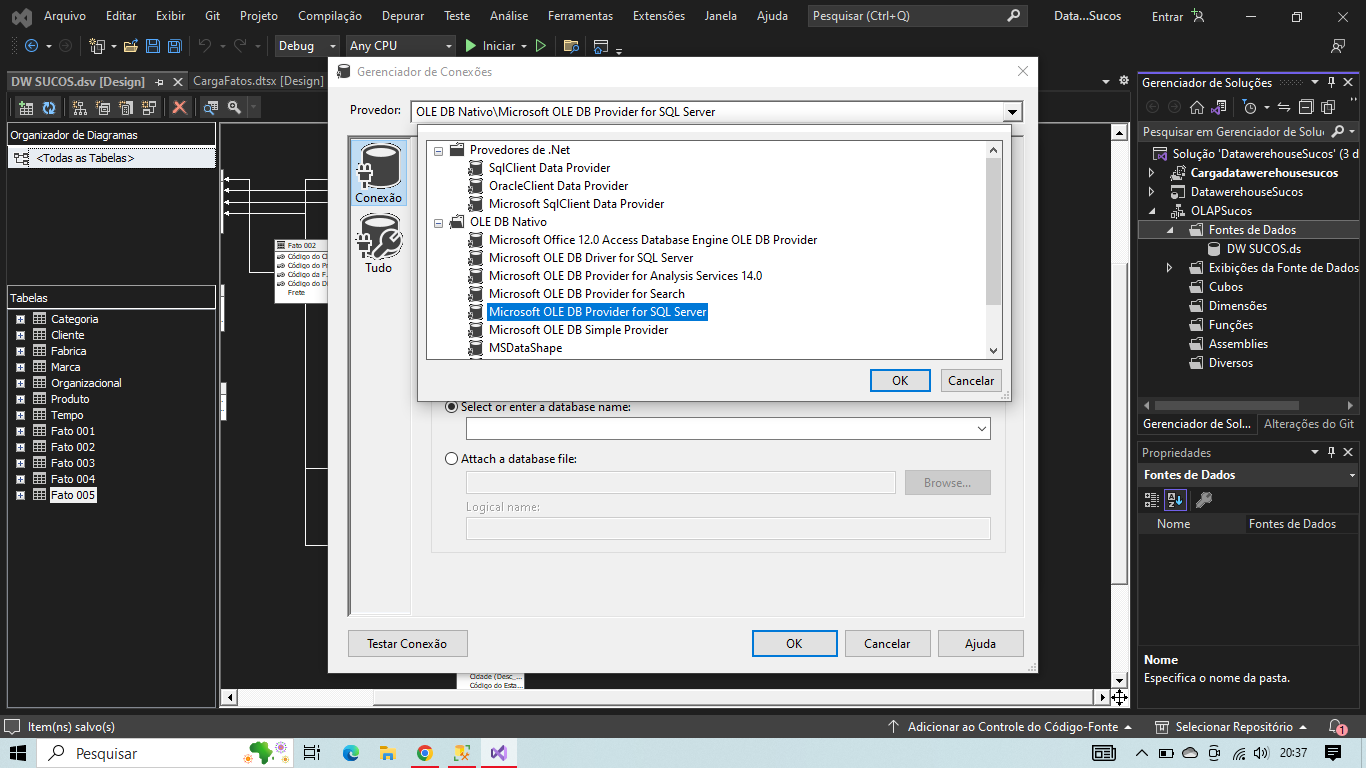Click Categorized view icon in Propriedades

tap(1152, 500)
